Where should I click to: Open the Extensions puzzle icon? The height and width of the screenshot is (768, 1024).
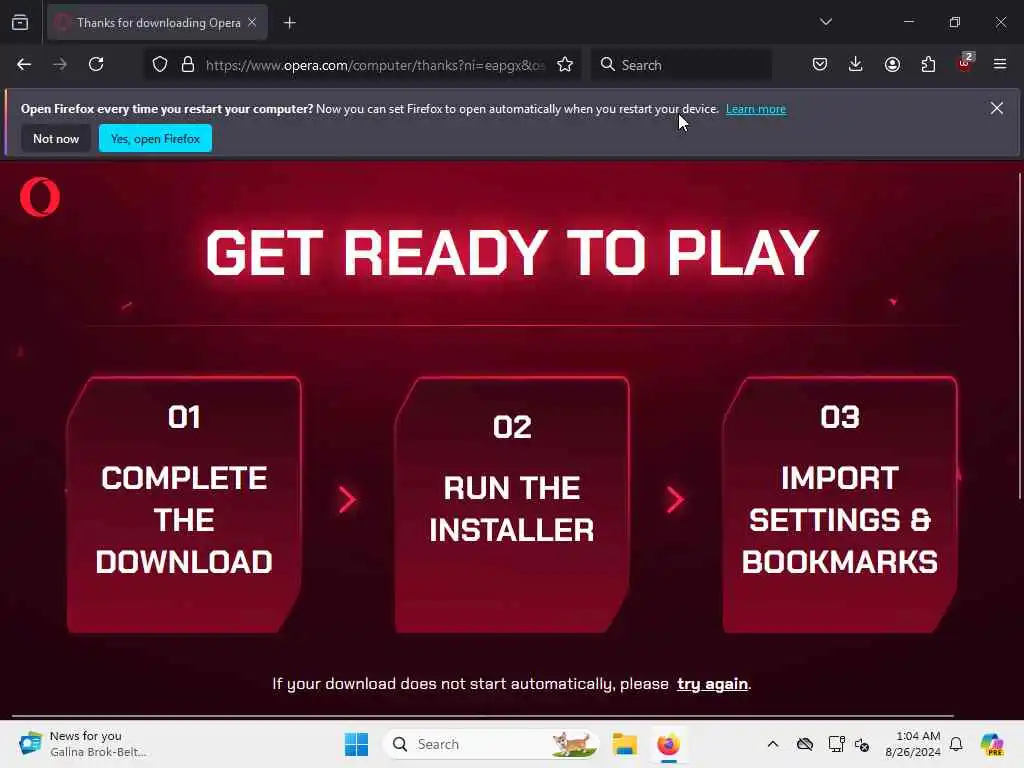(x=928, y=64)
